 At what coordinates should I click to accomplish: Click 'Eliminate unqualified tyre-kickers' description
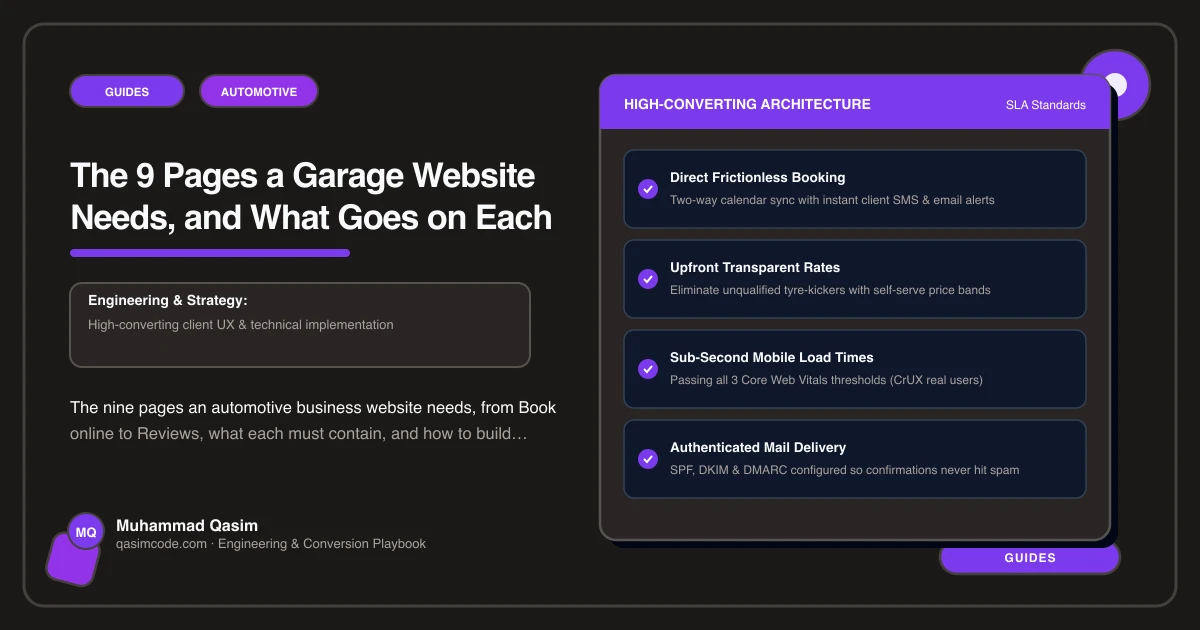click(x=830, y=290)
